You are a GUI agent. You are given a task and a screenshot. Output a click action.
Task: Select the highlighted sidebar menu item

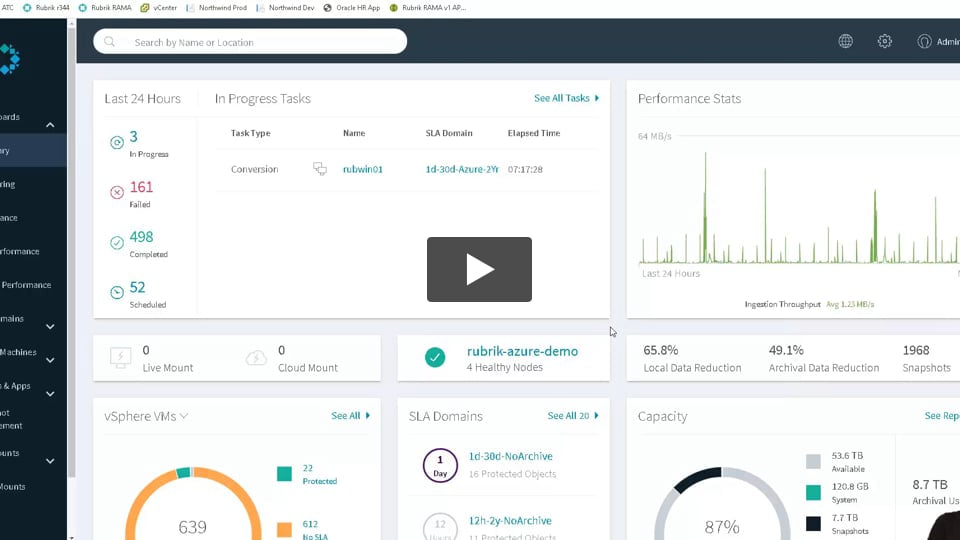pos(33,151)
